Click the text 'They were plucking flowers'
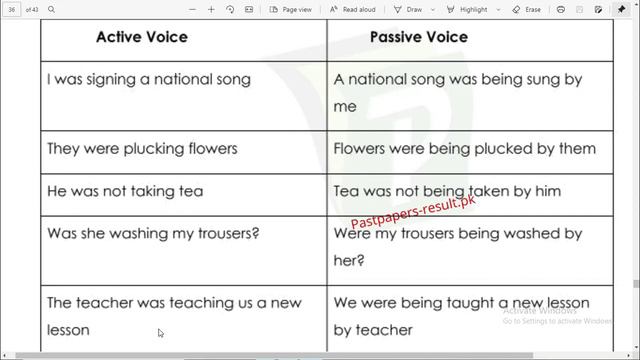 point(142,149)
